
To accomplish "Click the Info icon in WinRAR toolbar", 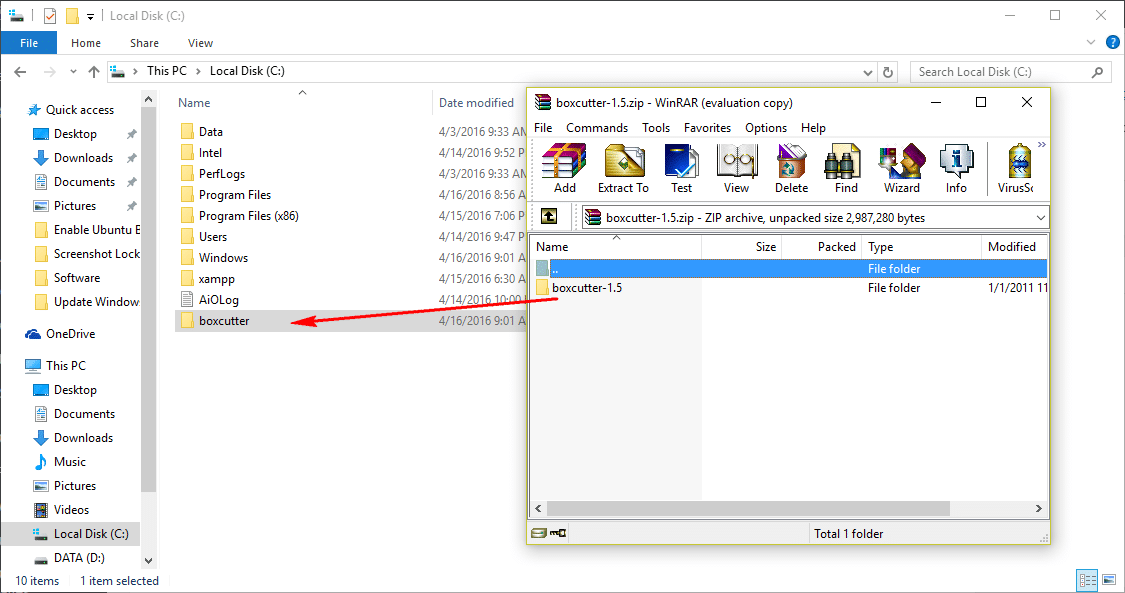I will click(956, 169).
